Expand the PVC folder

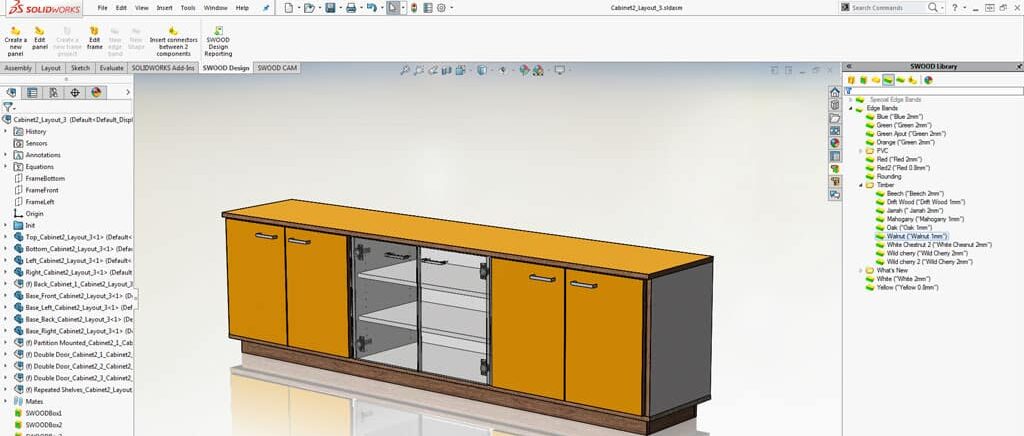[x=861, y=151]
